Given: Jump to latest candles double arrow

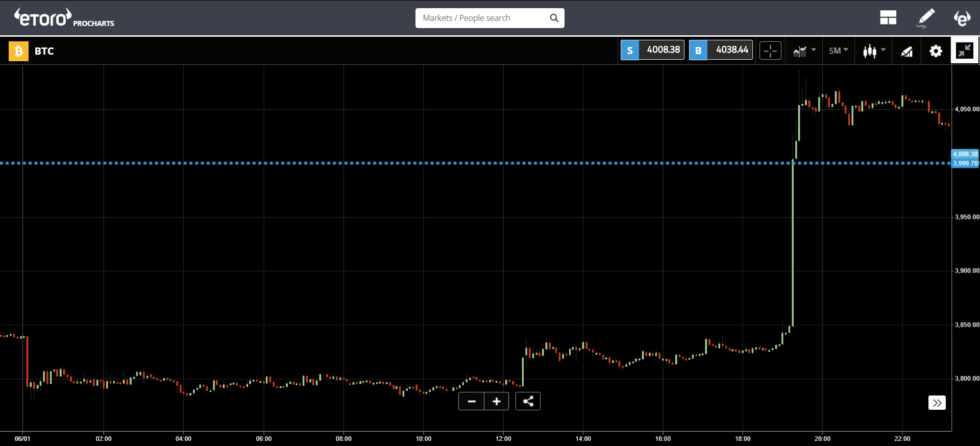Looking at the screenshot, I should click(x=936, y=402).
